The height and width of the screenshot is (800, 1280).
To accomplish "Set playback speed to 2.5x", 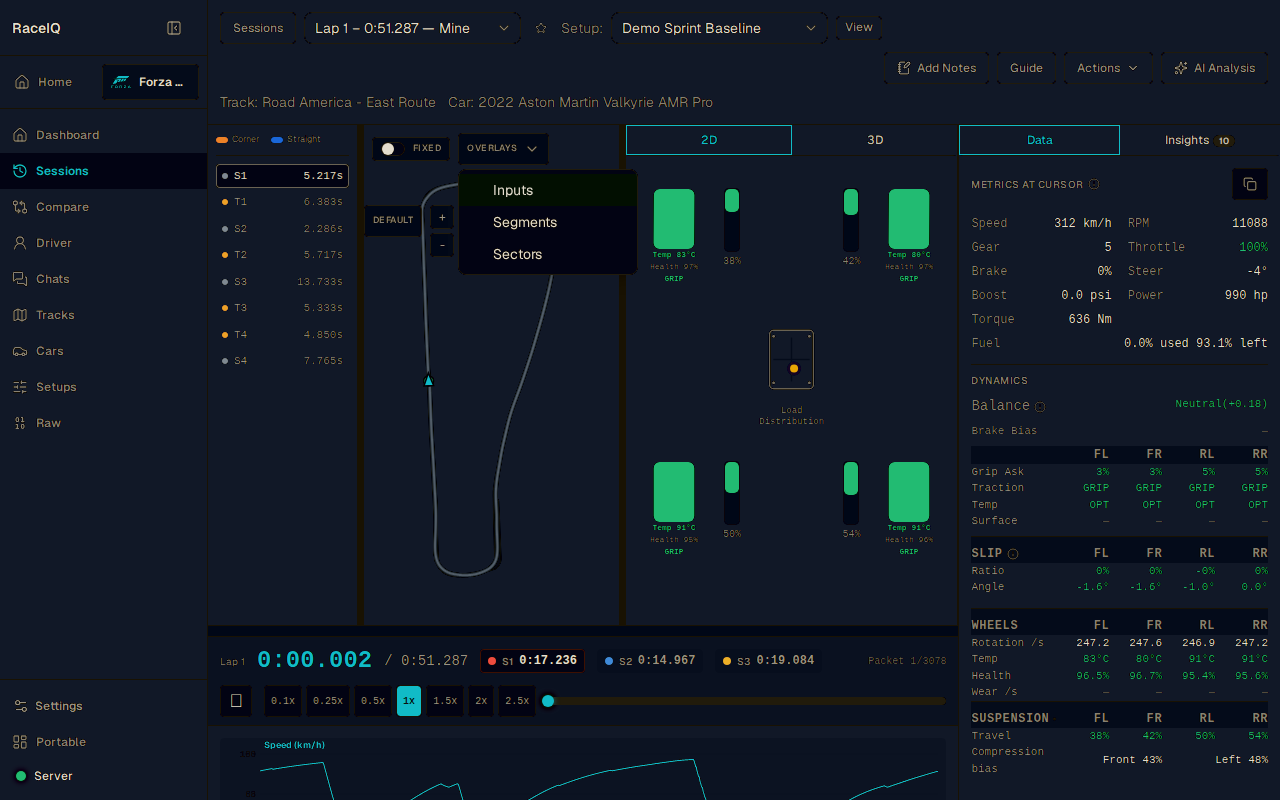I will point(517,701).
